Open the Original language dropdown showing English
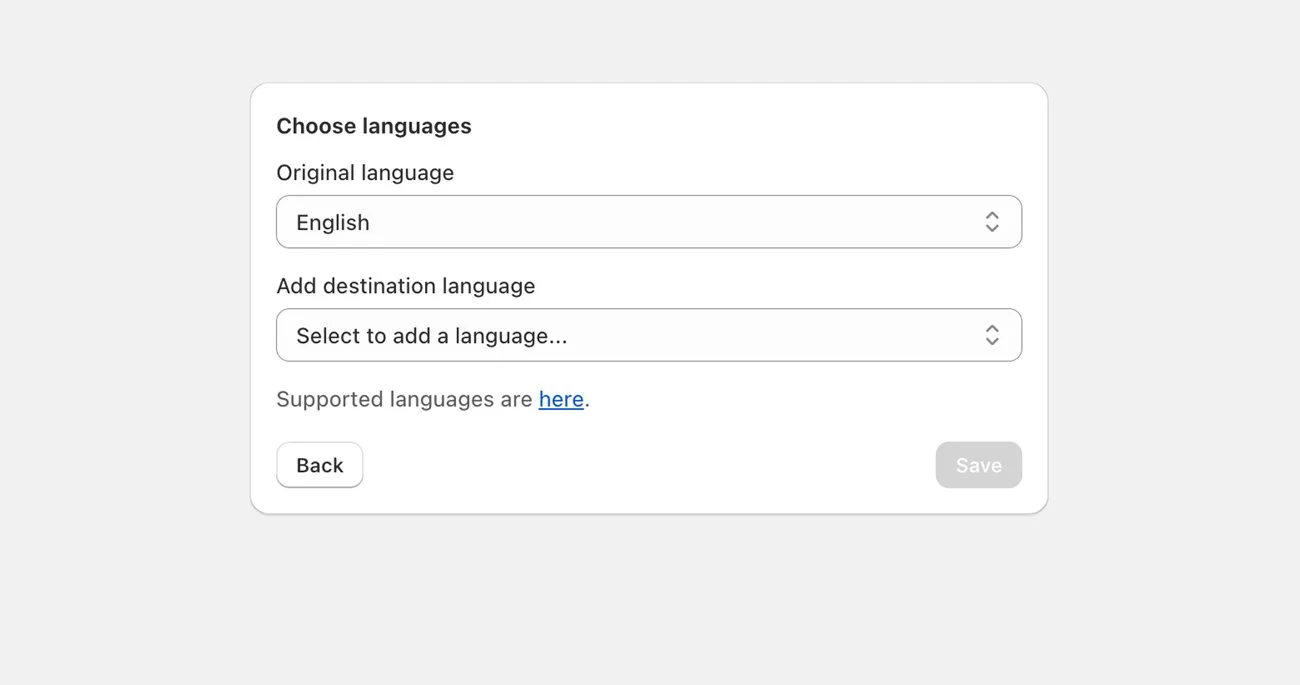This screenshot has width=1300, height=685. (x=649, y=222)
